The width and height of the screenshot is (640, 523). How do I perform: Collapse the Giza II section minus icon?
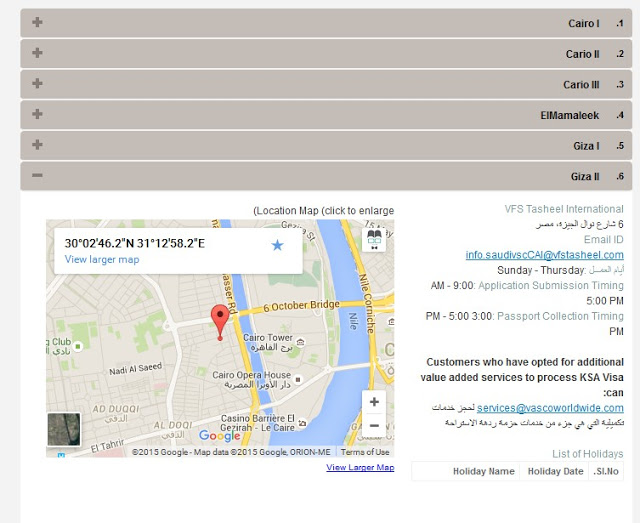(37, 175)
